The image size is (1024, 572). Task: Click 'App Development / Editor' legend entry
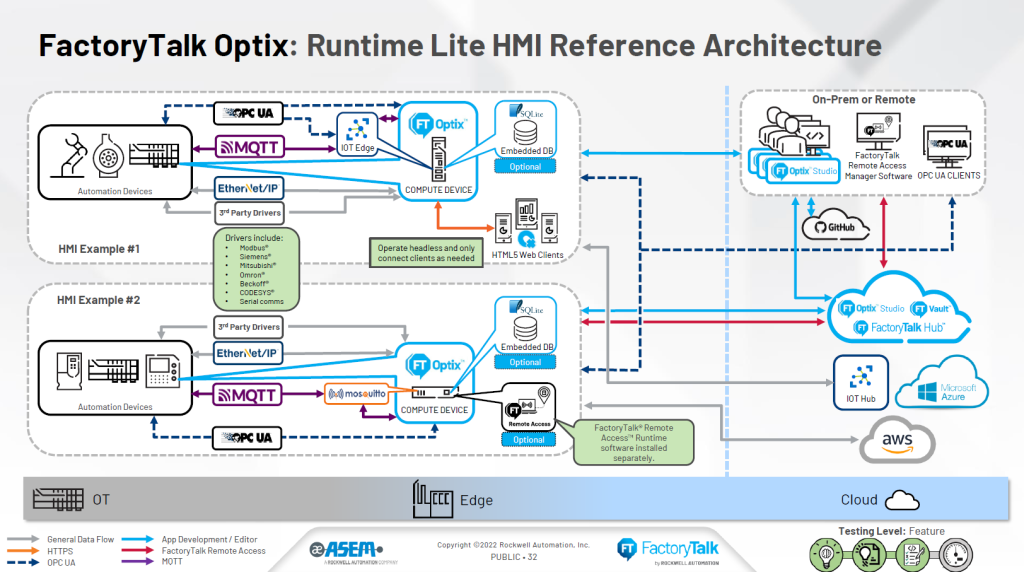coord(210,539)
